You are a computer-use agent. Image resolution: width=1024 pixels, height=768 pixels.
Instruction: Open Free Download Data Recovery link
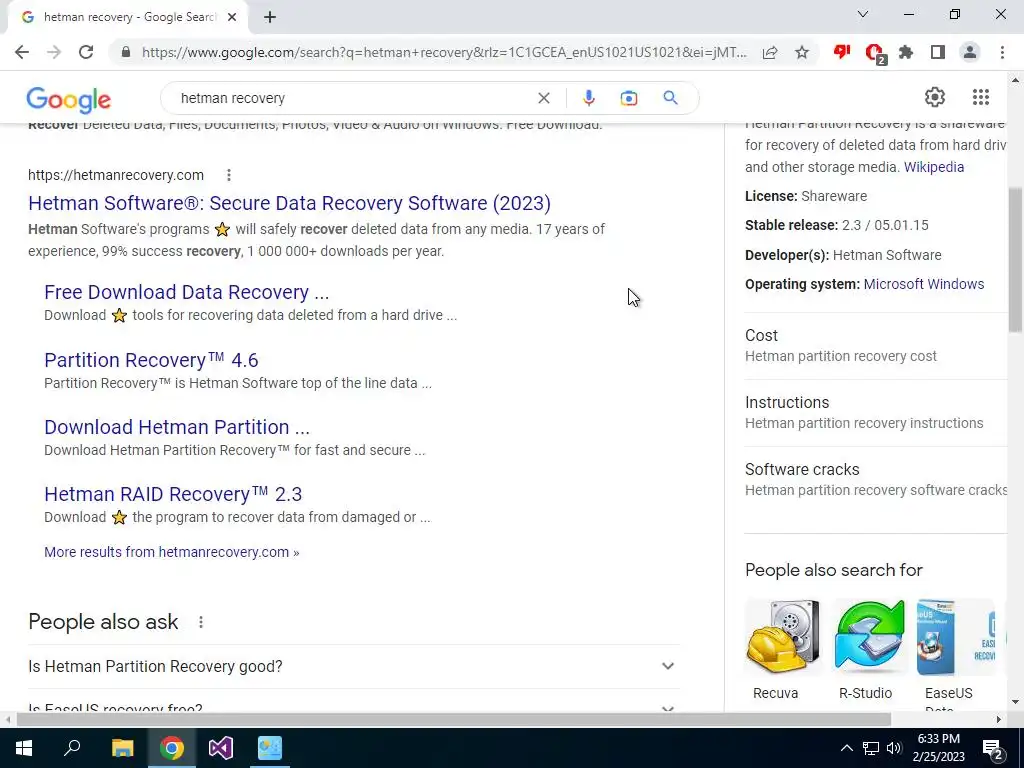pos(187,292)
